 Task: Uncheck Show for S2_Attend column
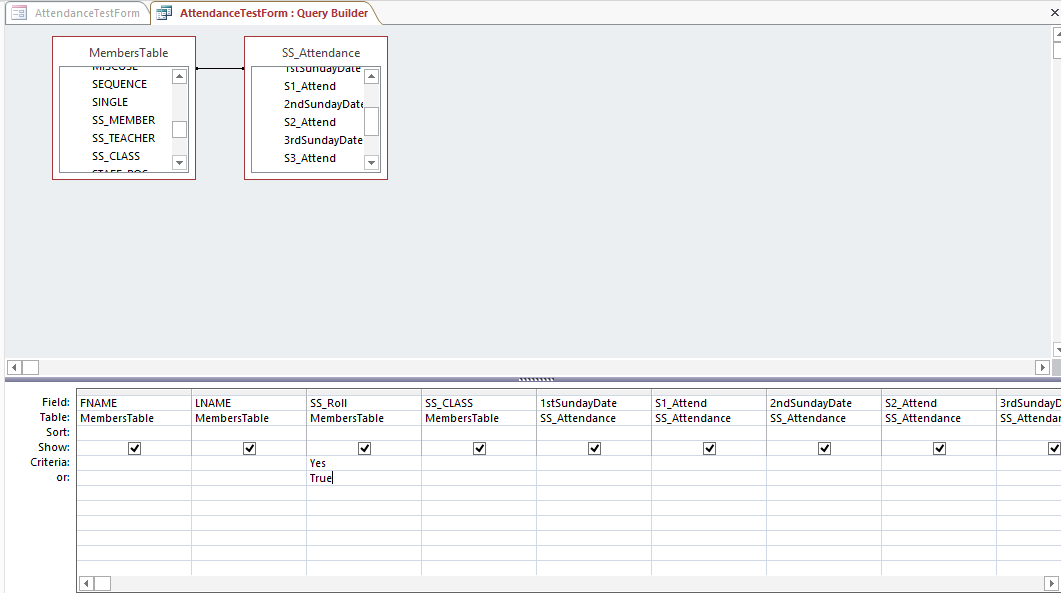940,448
